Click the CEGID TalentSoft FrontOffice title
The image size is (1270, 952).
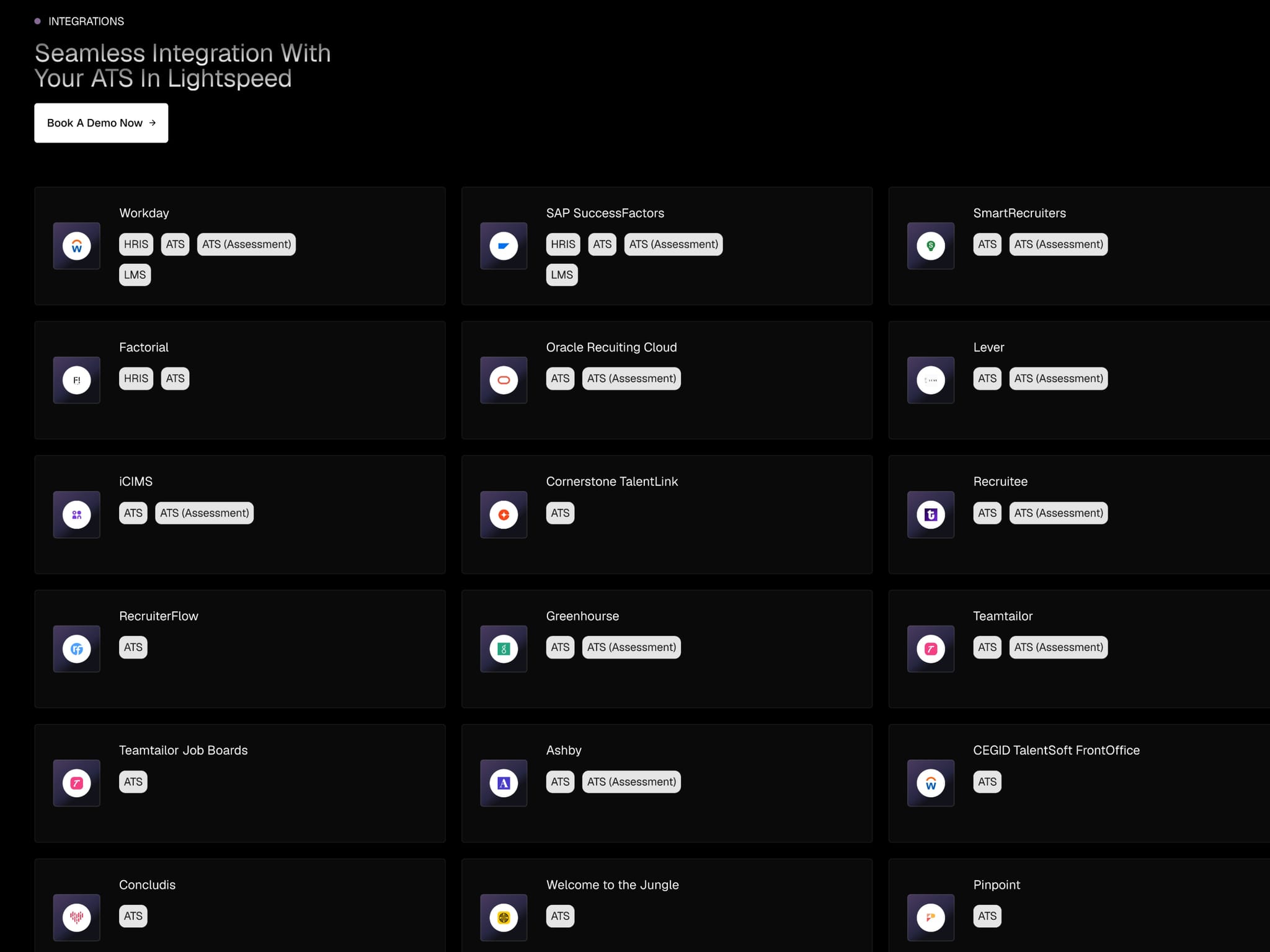[1056, 750]
